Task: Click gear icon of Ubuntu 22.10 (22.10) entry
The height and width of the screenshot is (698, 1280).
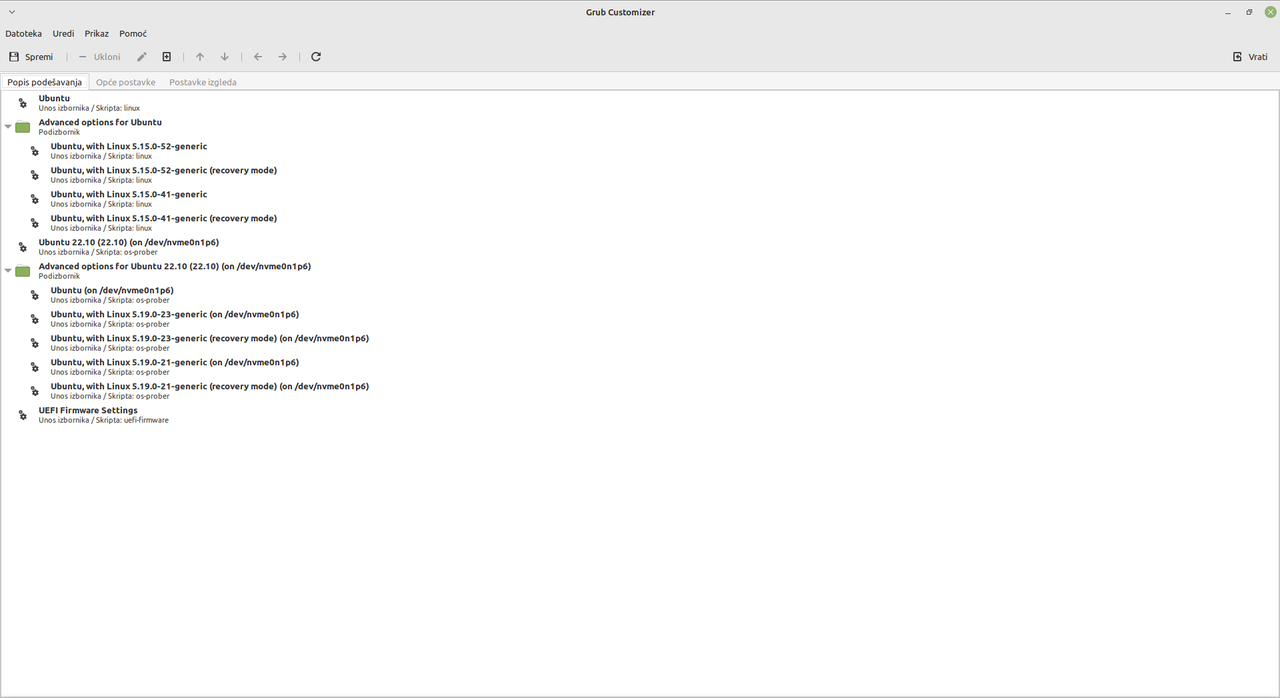Action: (x=23, y=247)
